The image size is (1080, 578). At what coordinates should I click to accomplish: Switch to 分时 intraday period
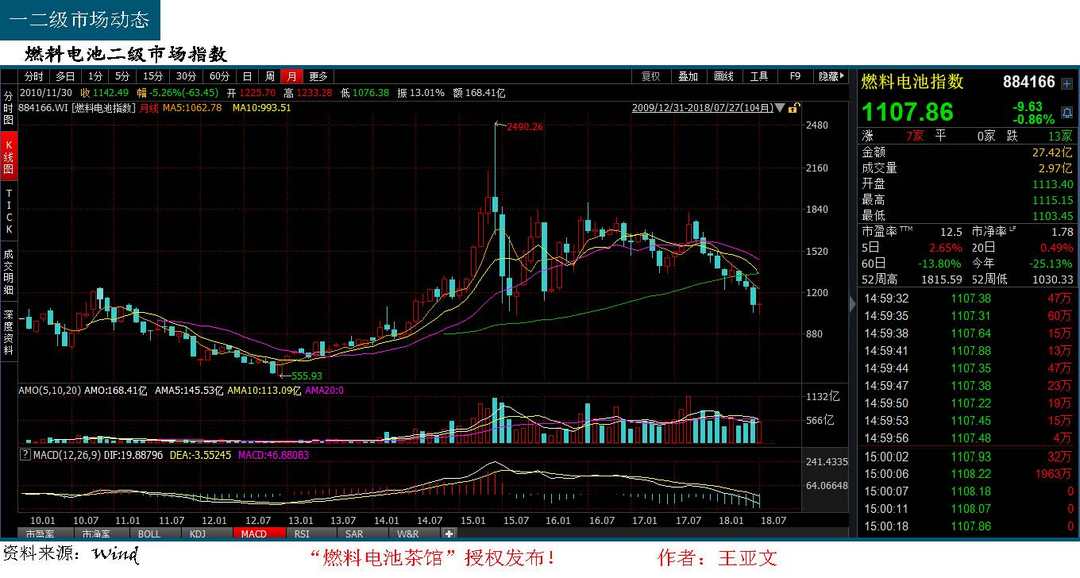[33, 76]
